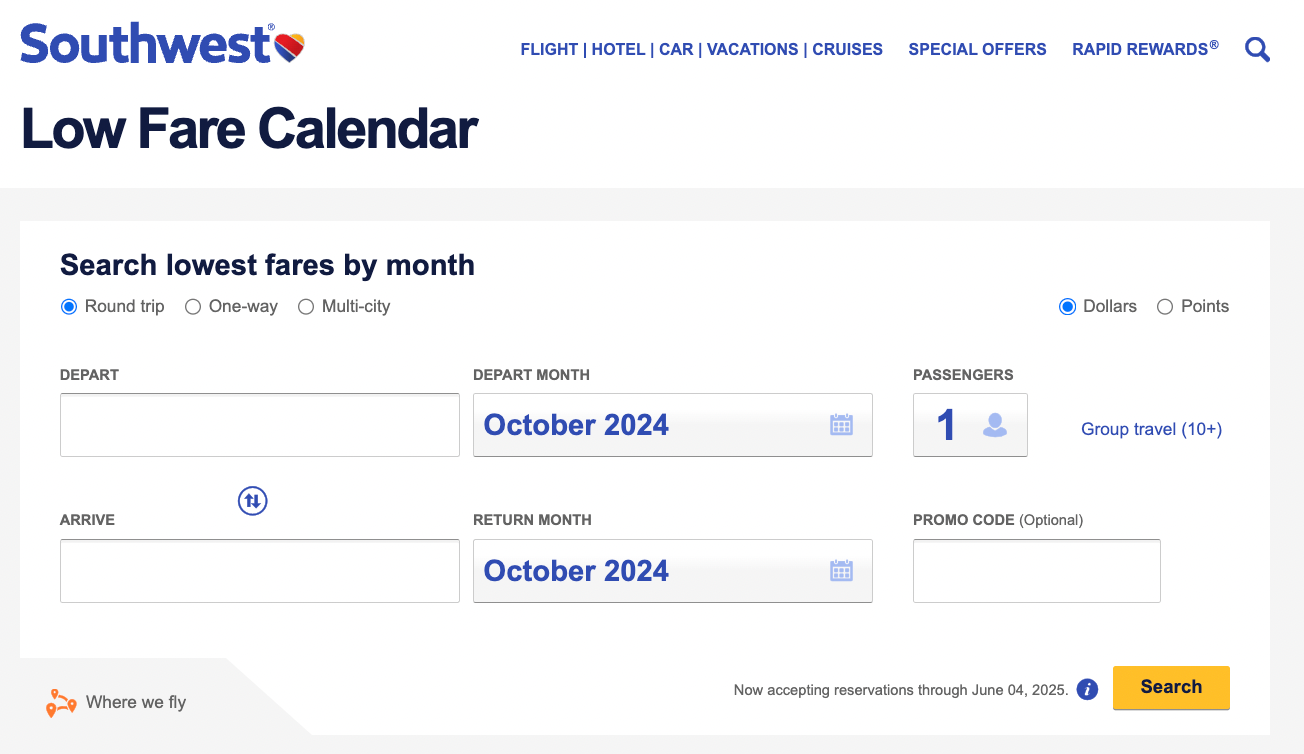Viewport: 1304px width, 754px height.
Task: Click the Southwest heart logo
Action: 289,45
